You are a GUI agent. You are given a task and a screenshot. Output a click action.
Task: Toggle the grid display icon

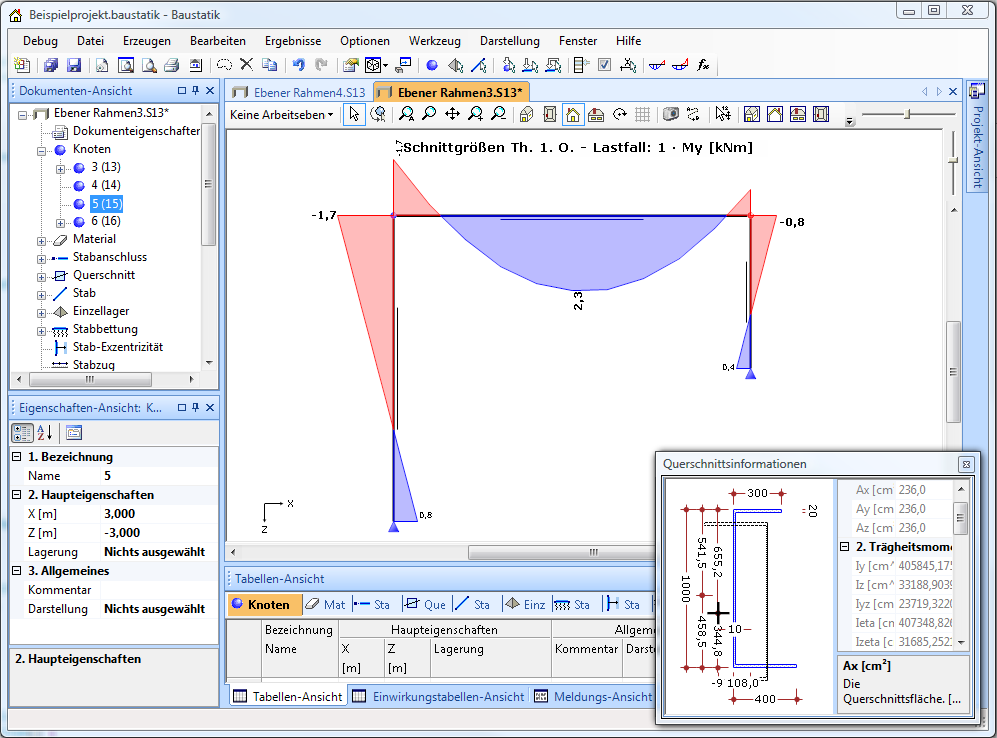coord(643,114)
